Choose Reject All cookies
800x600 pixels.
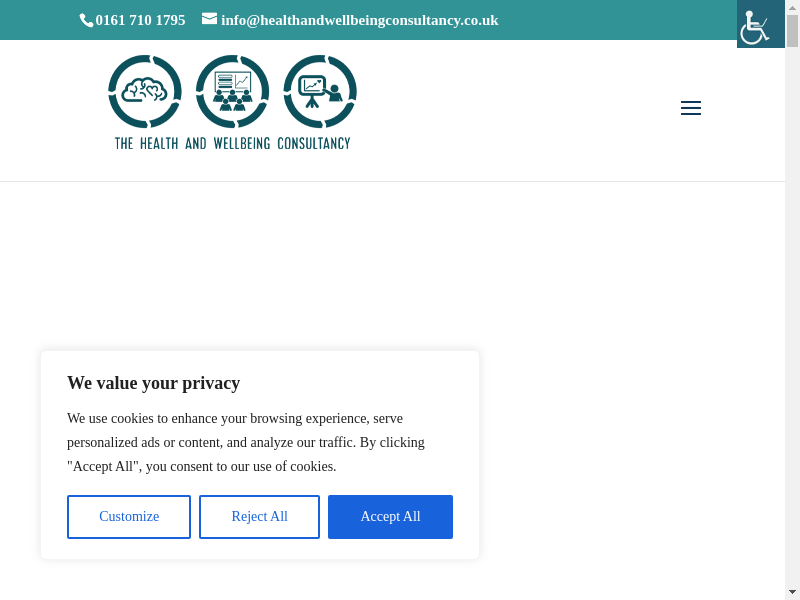click(x=259, y=517)
